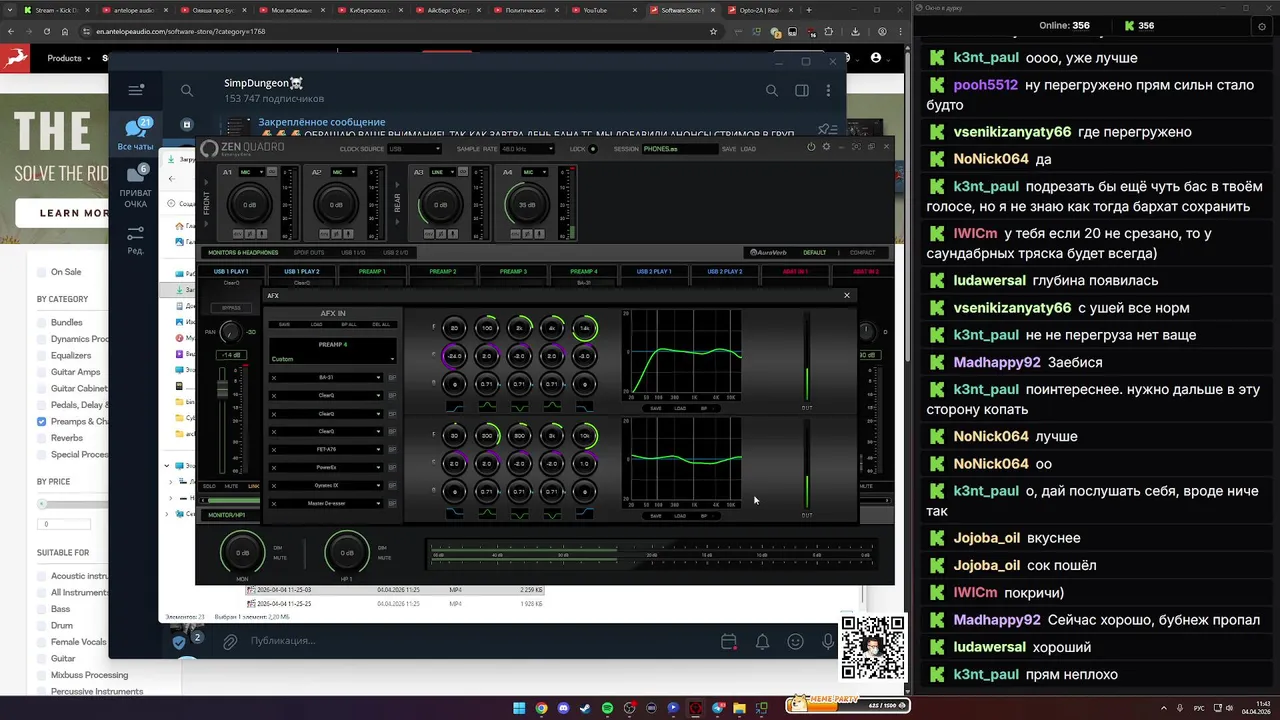Open A1 input type MIC dropdown

pos(251,172)
